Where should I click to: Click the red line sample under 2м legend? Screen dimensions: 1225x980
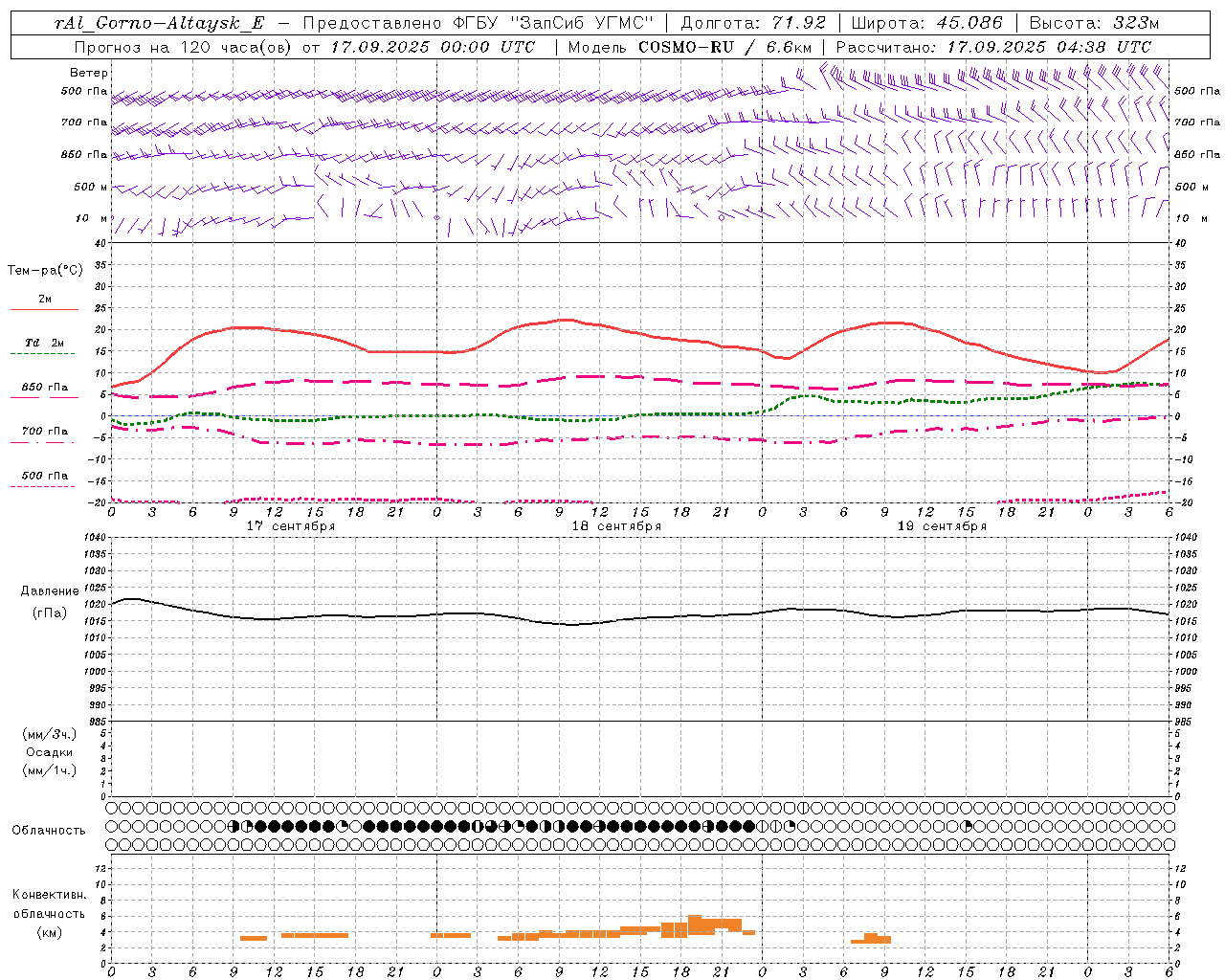pos(44,310)
